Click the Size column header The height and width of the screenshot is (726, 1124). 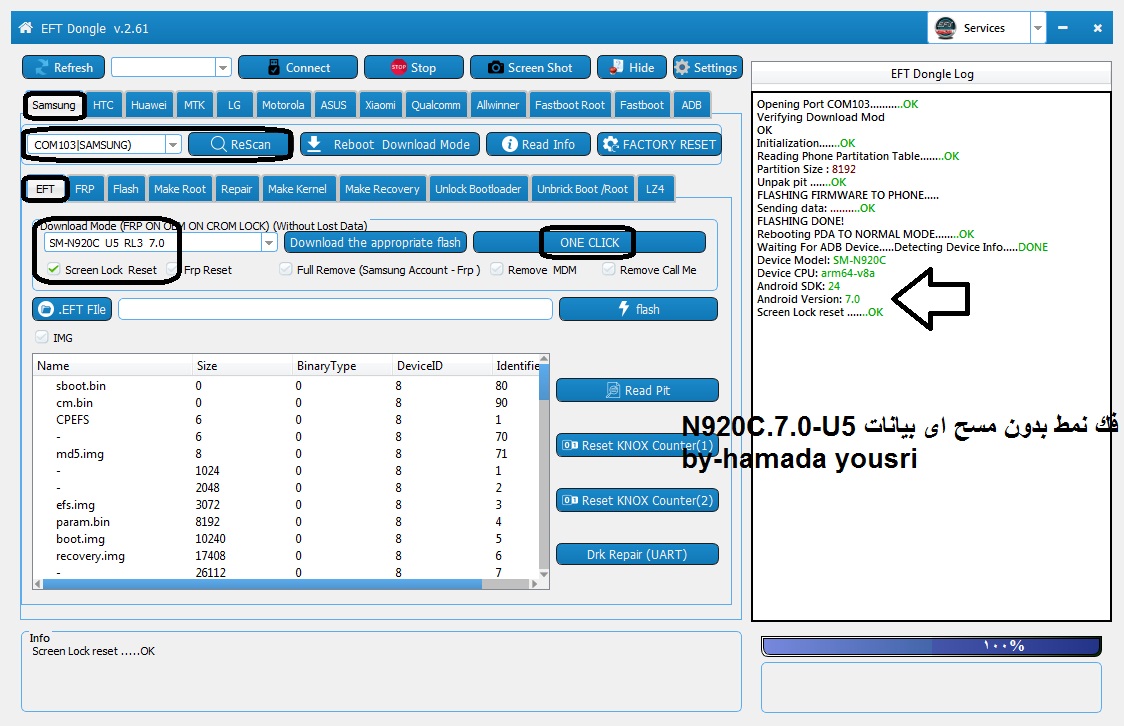point(242,366)
